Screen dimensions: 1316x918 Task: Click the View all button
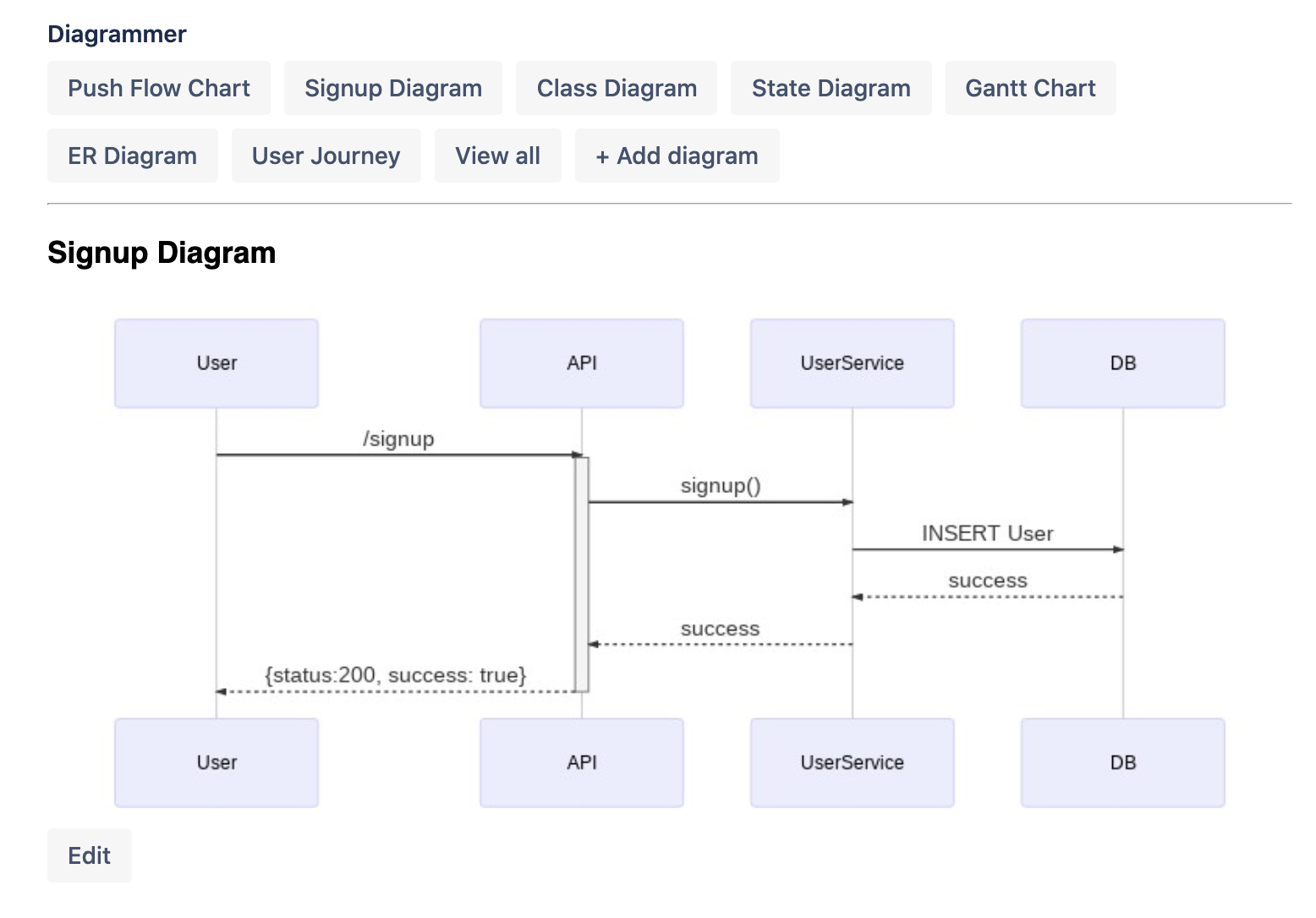tap(497, 156)
